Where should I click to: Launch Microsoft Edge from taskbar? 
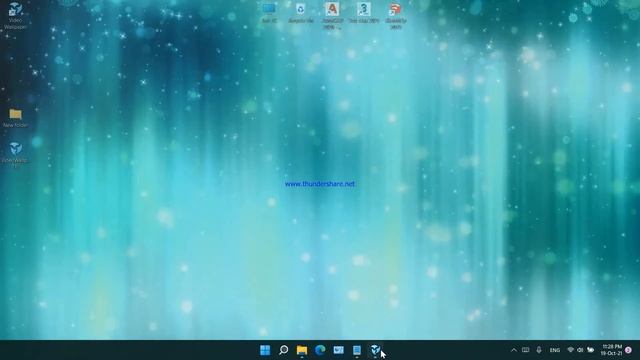[x=320, y=350]
